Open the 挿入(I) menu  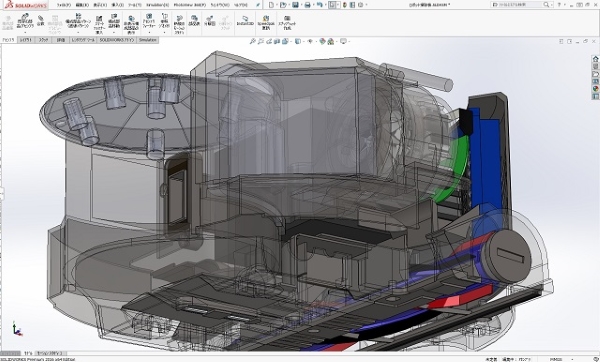pos(117,5)
